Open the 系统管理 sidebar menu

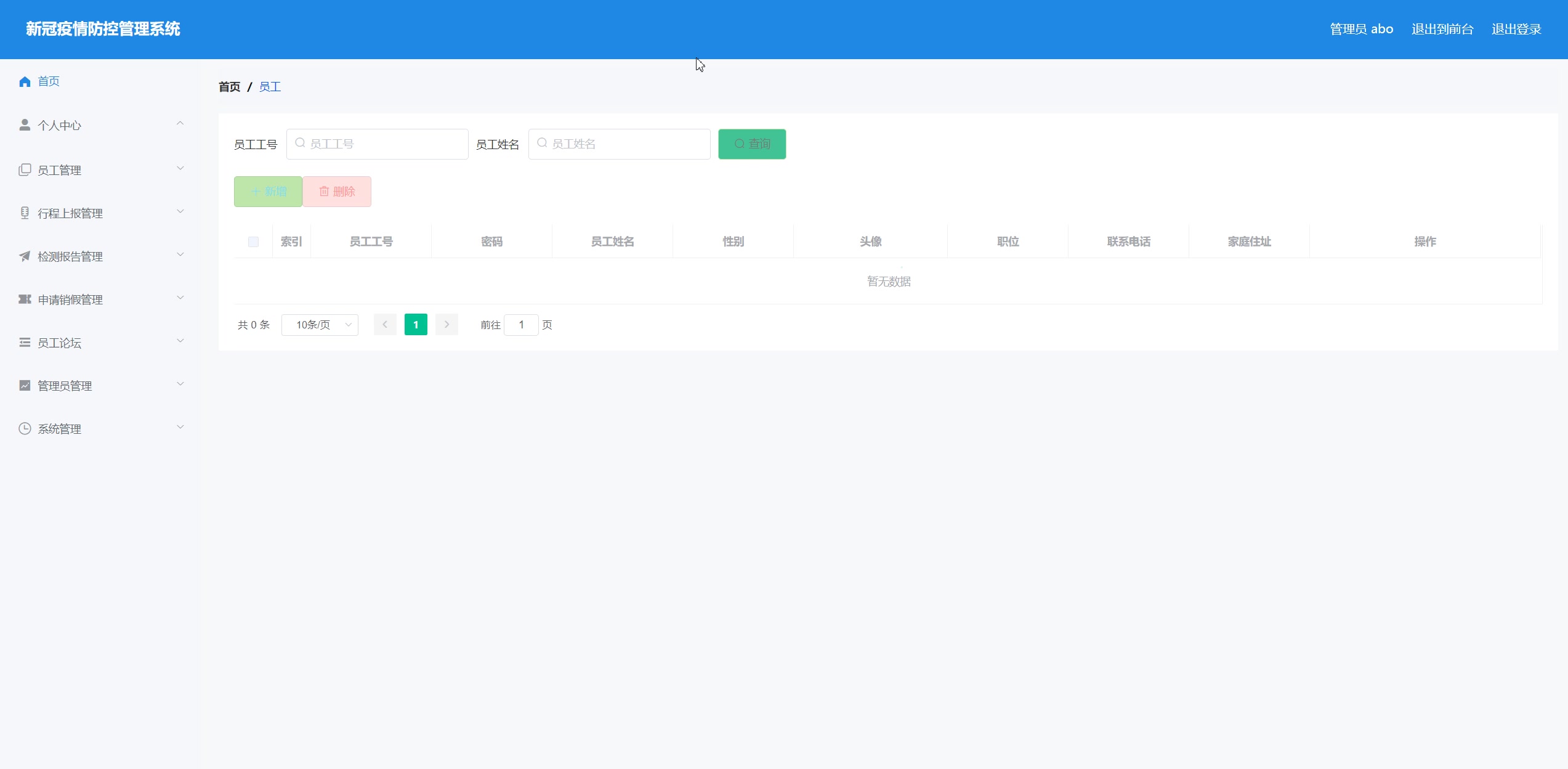click(x=100, y=429)
